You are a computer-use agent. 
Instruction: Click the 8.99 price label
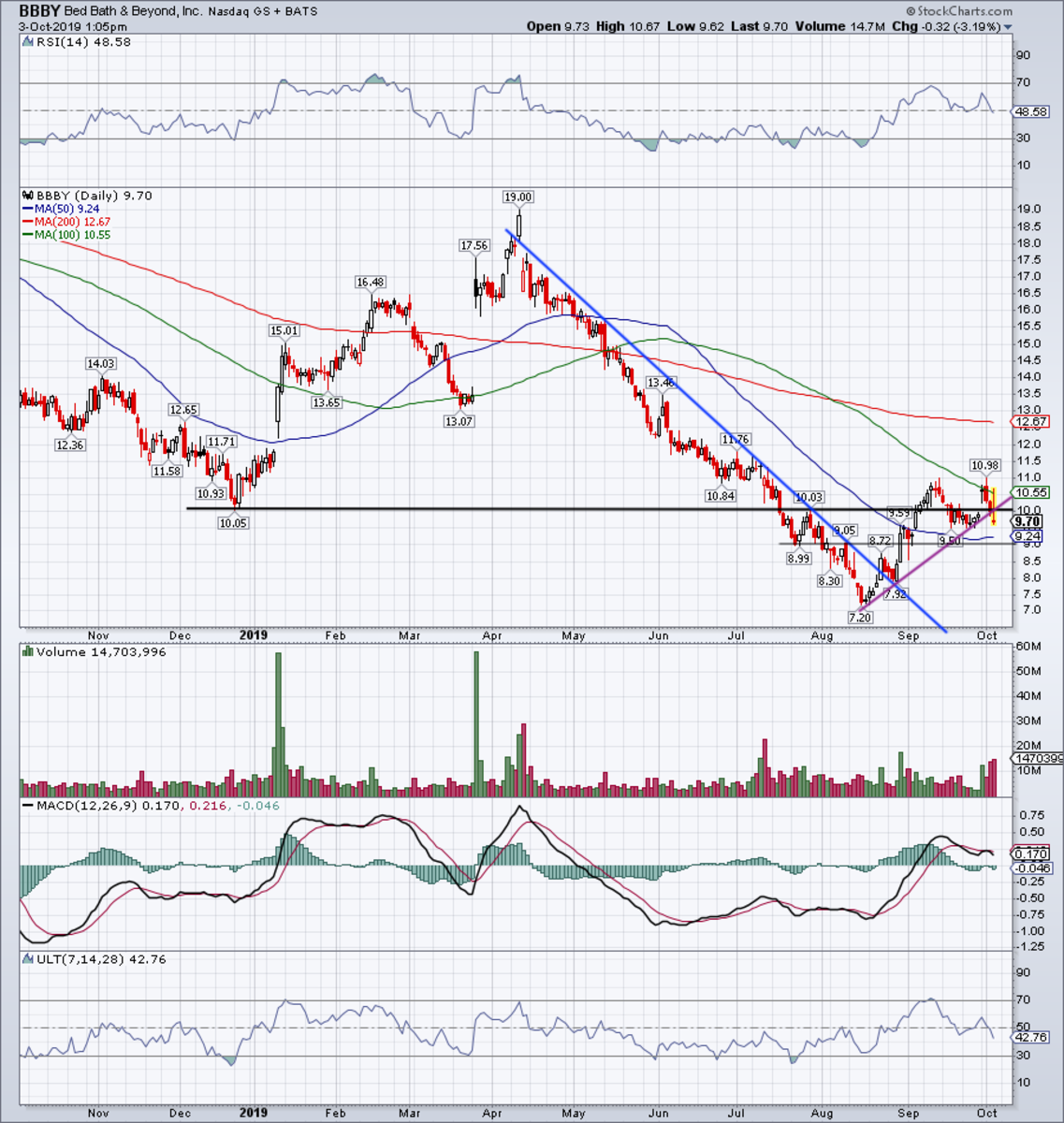tap(798, 559)
